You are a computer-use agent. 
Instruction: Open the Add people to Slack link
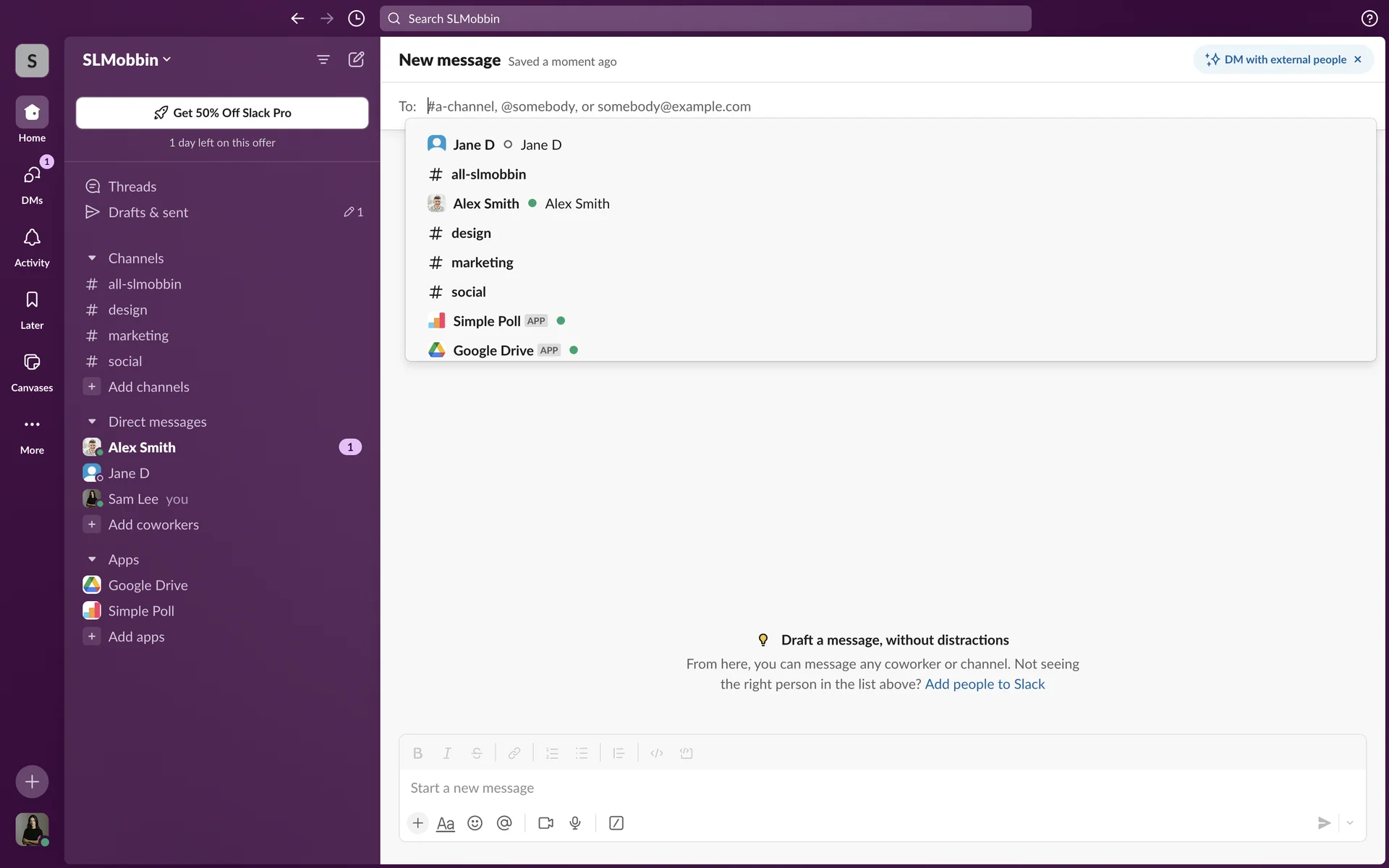985,684
